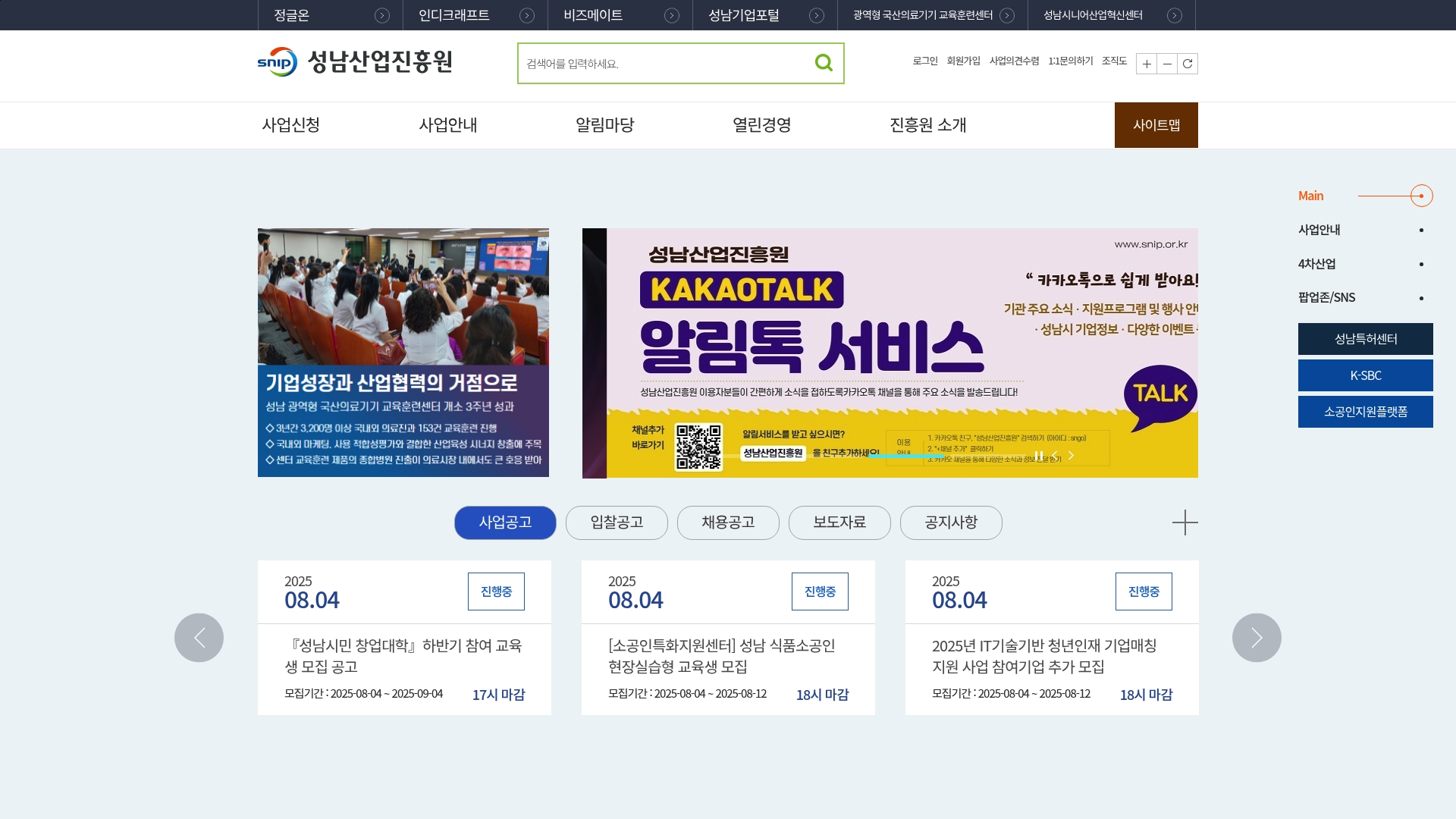Click the arrow icon next to 정글온

(x=382, y=15)
